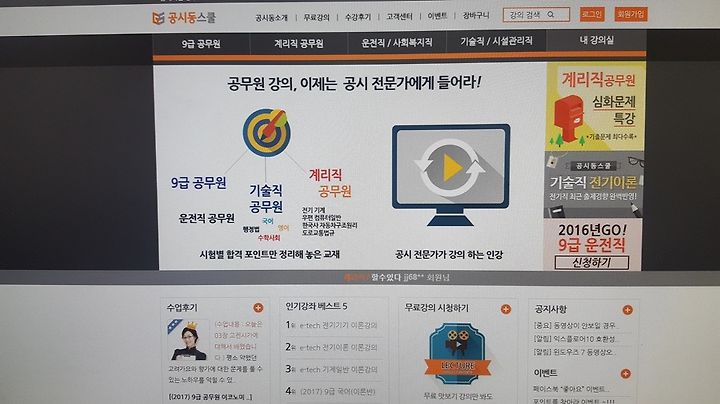Image resolution: width=720 pixels, height=404 pixels.
Task: Open the (2017) 9급 공무원 review link
Action: 210,397
